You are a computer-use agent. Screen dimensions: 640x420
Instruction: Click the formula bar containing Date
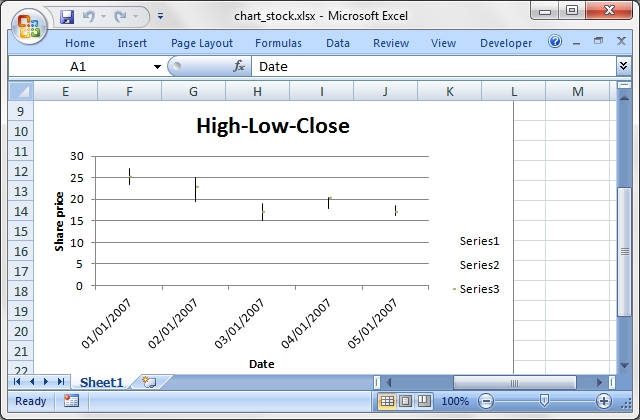coord(433,67)
